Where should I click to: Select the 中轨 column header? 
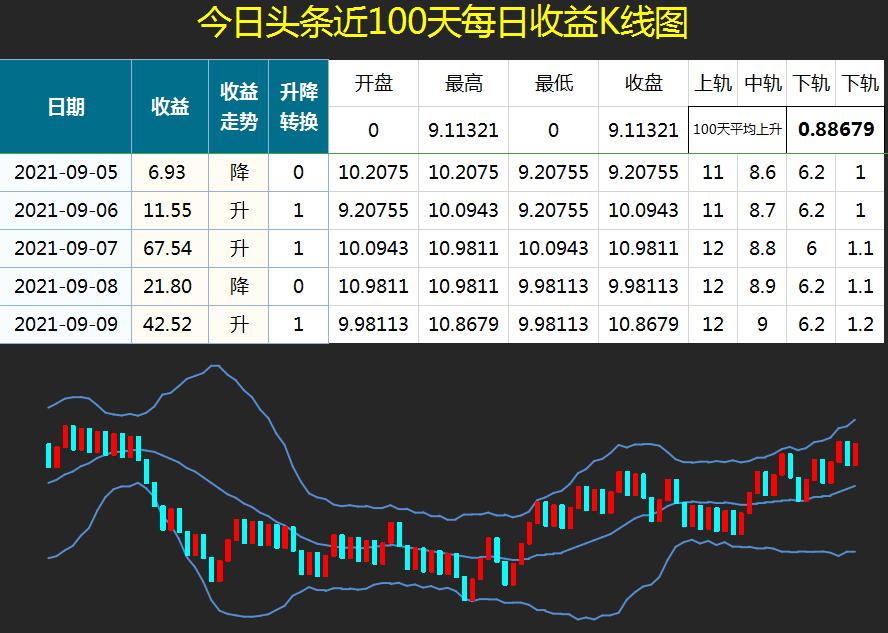coord(763,85)
